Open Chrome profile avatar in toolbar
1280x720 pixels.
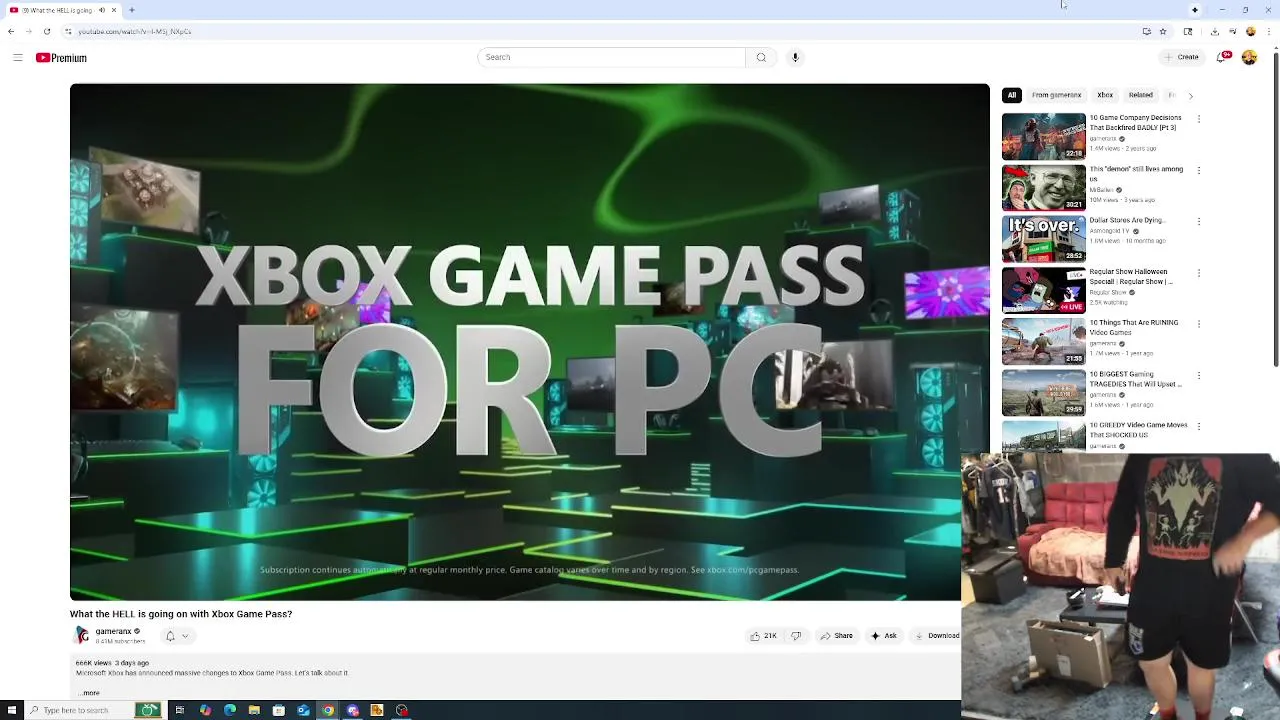(x=1250, y=31)
